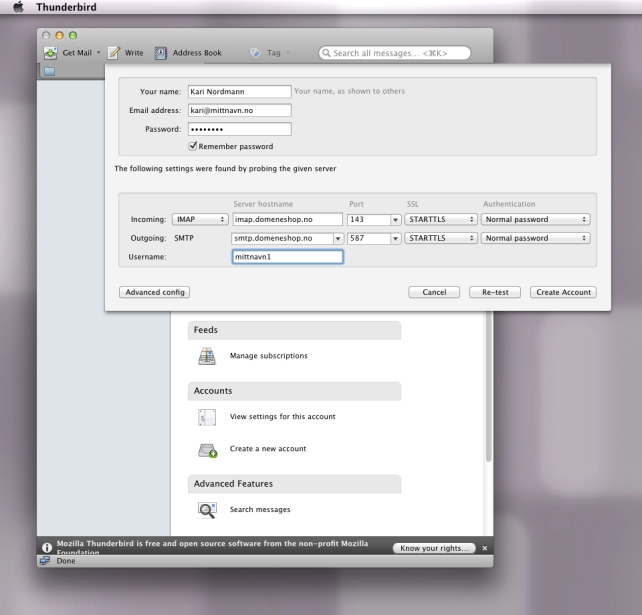Screen dimensions: 642x615
Task: Click the info icon in notification bar
Action: 47,547
